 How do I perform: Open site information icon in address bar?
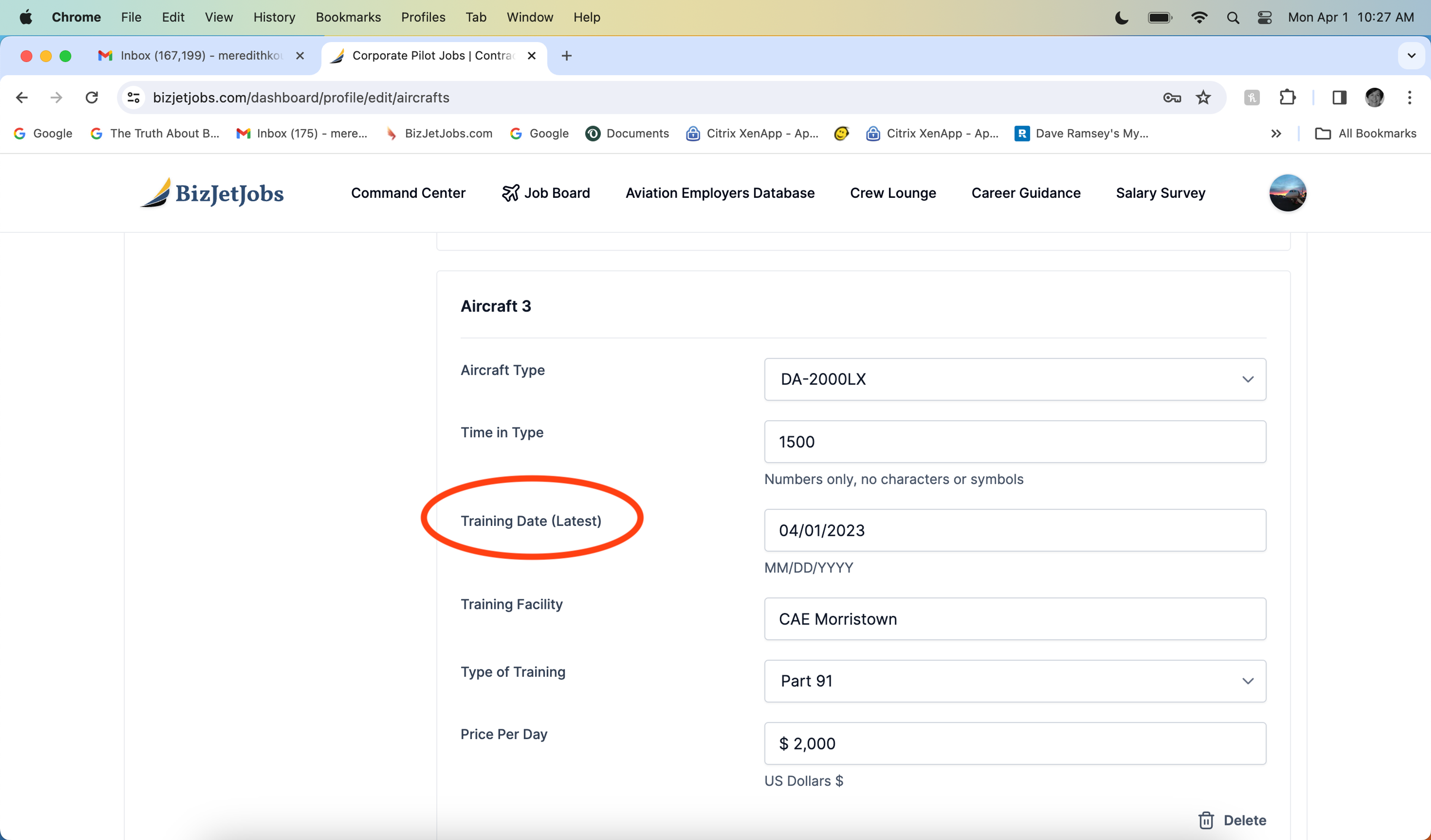pos(133,98)
